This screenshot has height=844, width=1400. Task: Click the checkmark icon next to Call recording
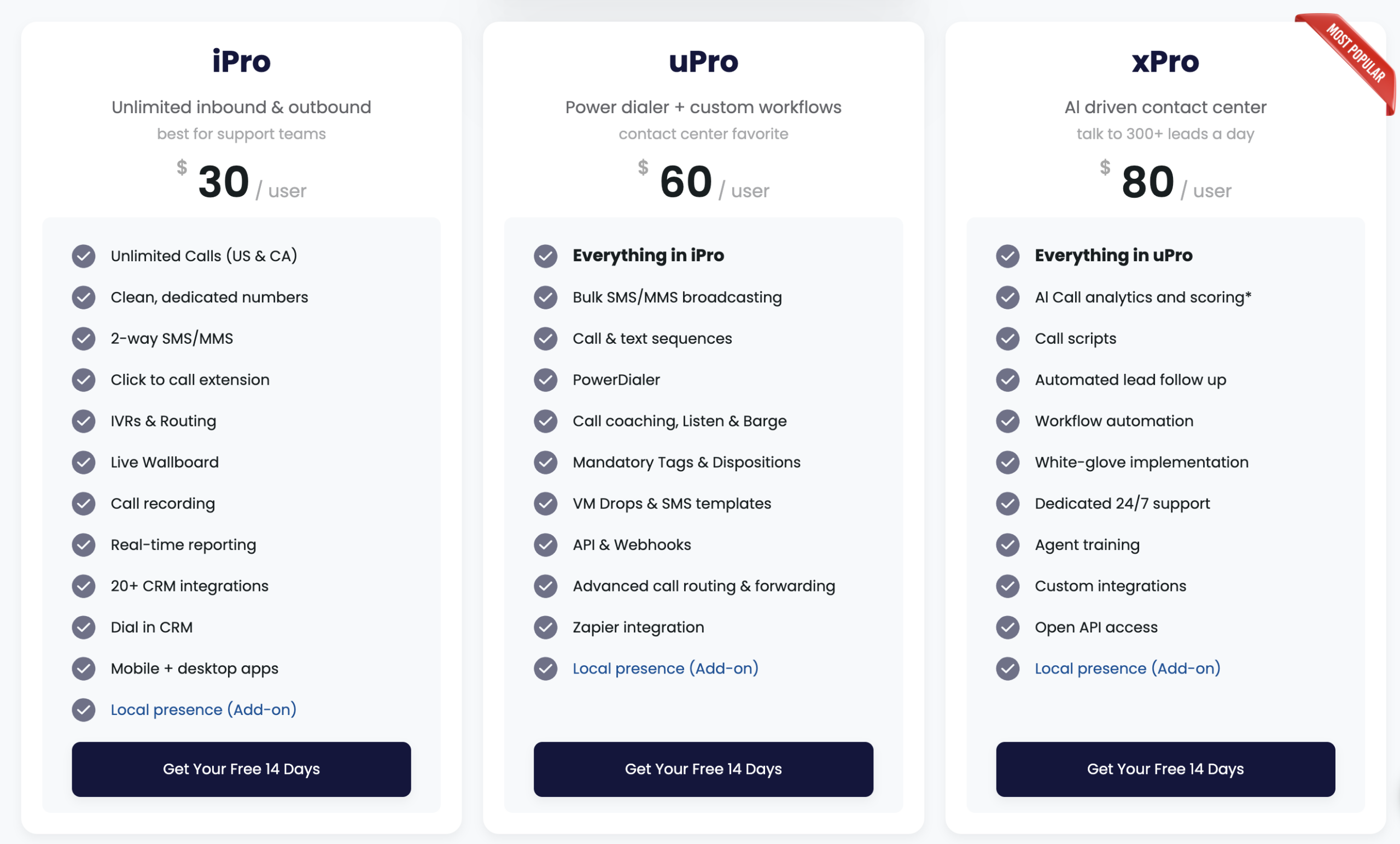[x=84, y=504]
